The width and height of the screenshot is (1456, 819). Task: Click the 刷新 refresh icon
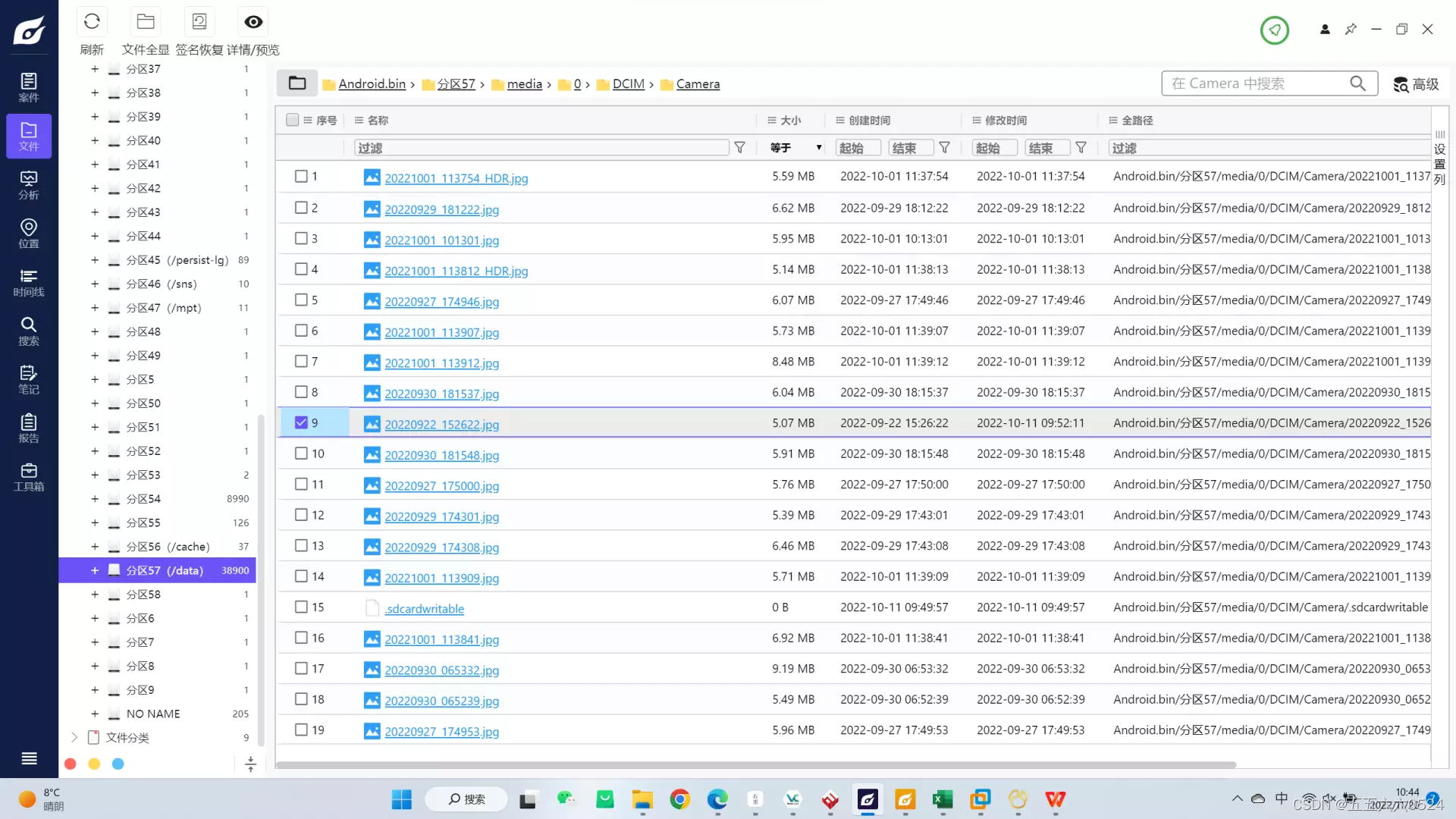(x=92, y=22)
